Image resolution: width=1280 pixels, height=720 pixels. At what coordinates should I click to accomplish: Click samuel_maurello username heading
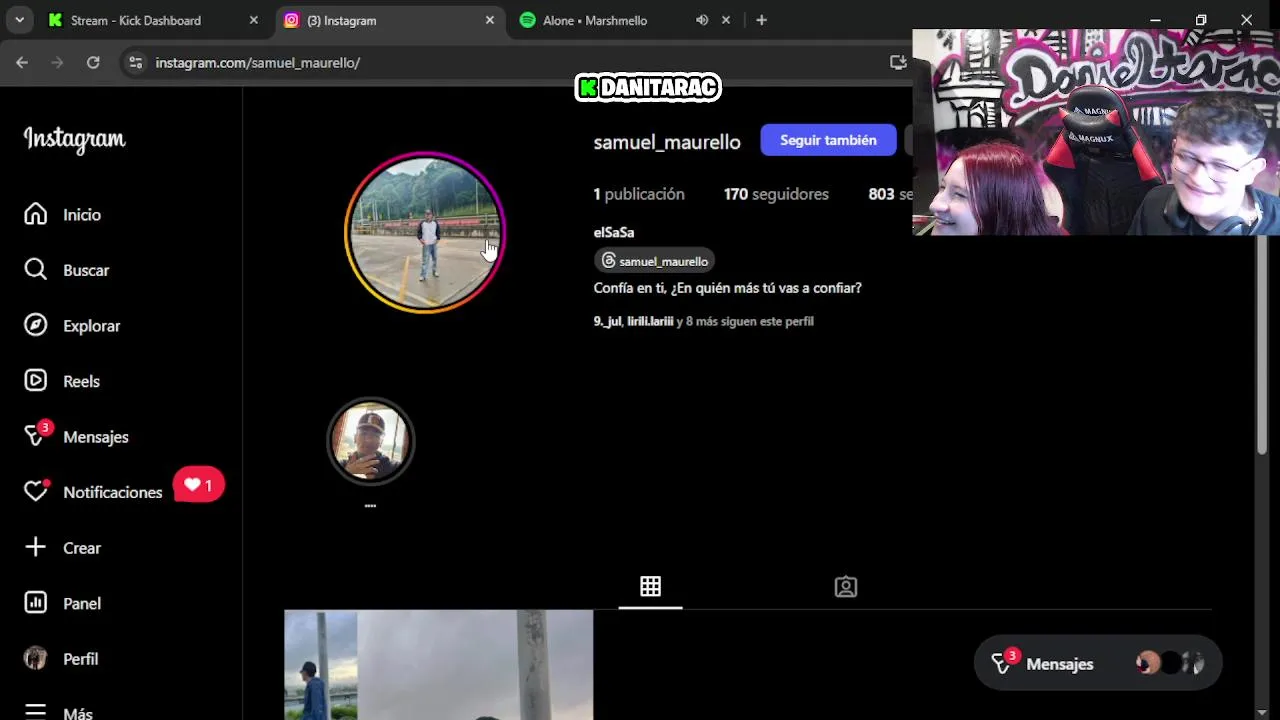[667, 142]
